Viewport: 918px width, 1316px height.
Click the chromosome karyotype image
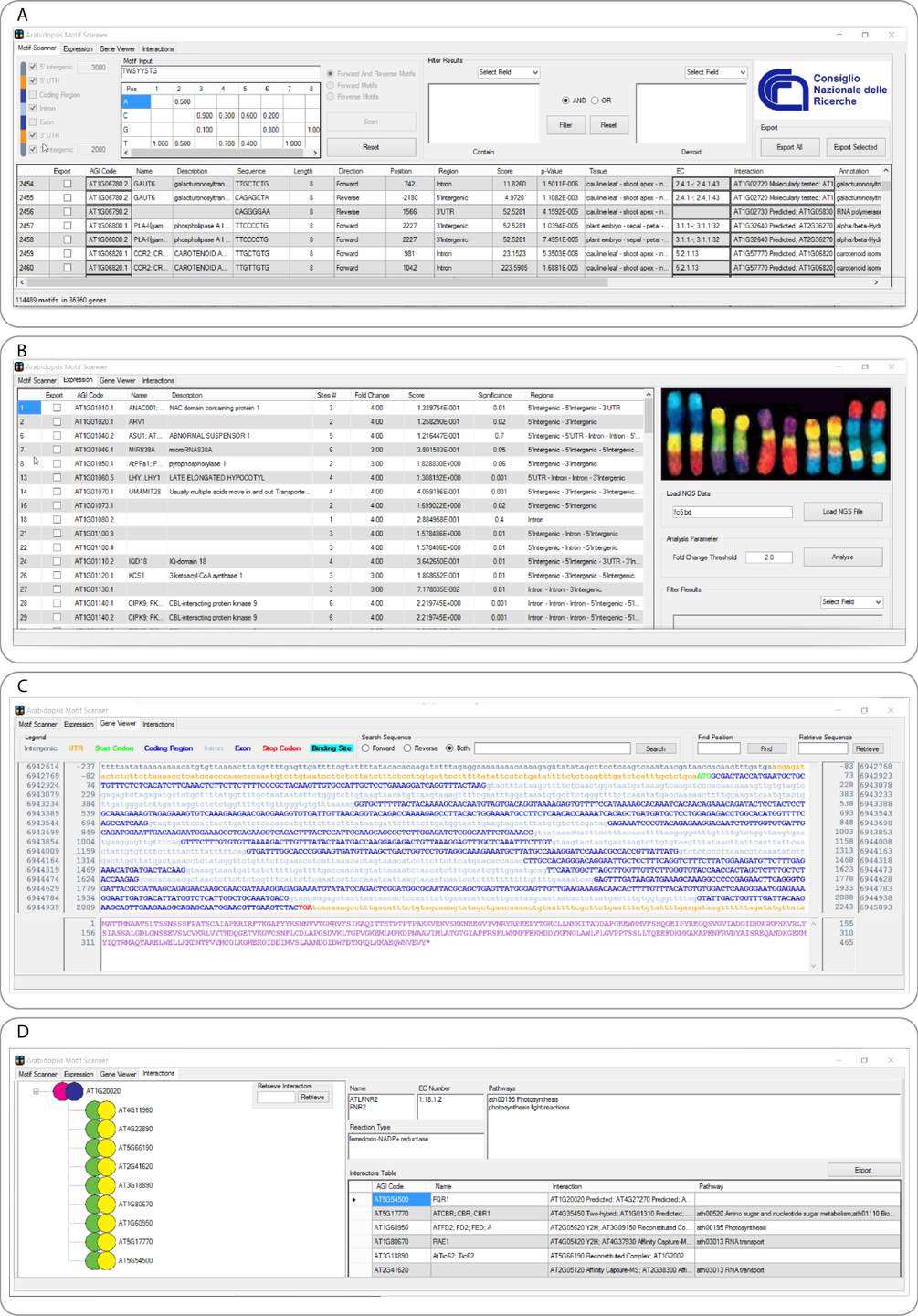tap(776, 435)
